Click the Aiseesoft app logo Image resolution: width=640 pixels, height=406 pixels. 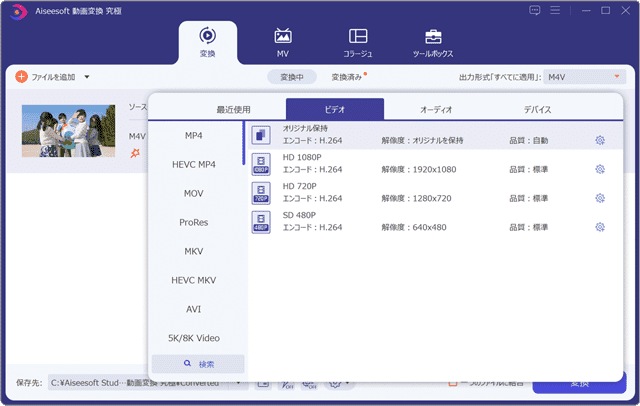tap(18, 11)
